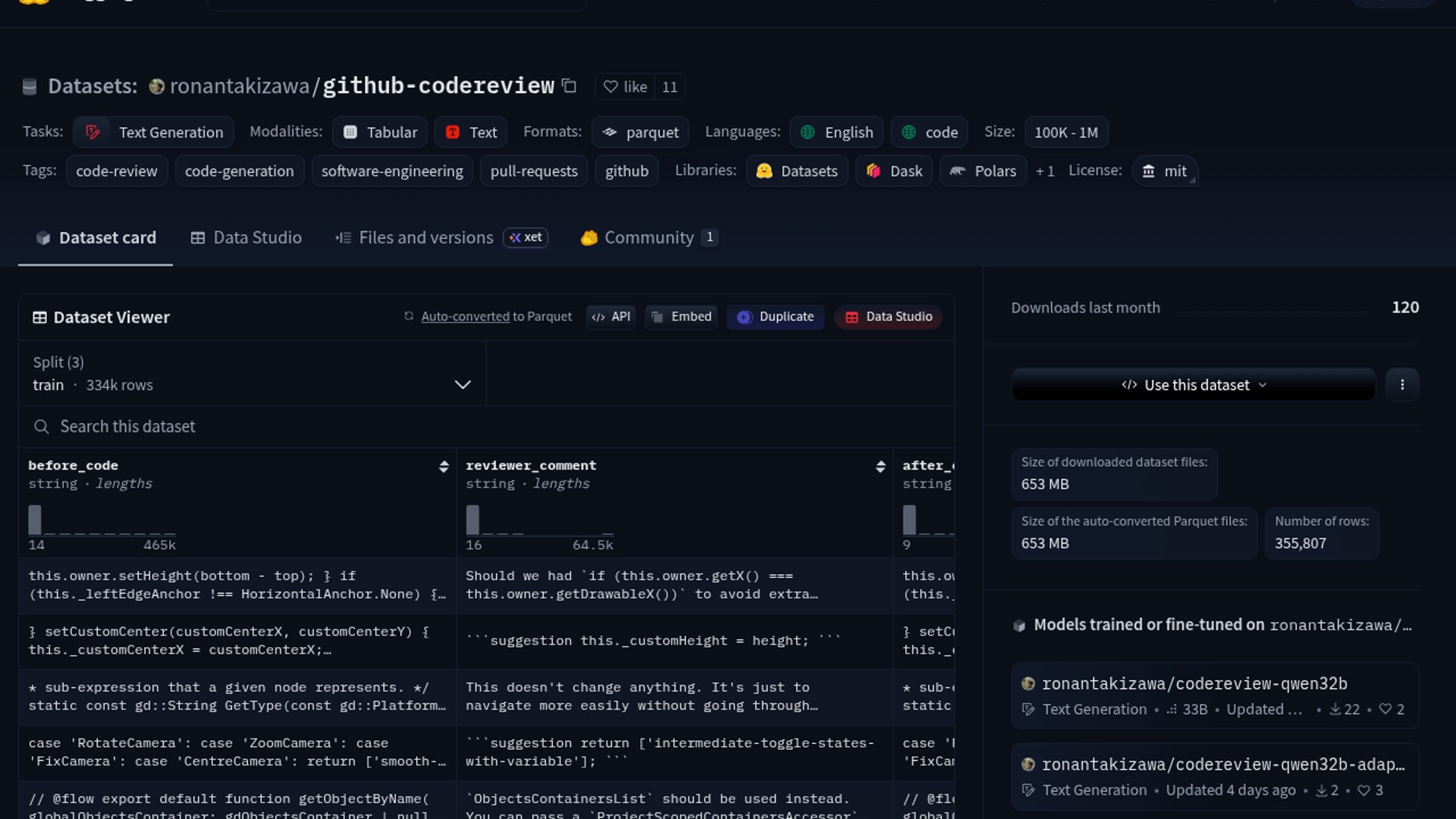The image size is (1456, 819).
Task: Switch to the Data Studio tab
Action: pyautogui.click(x=246, y=238)
